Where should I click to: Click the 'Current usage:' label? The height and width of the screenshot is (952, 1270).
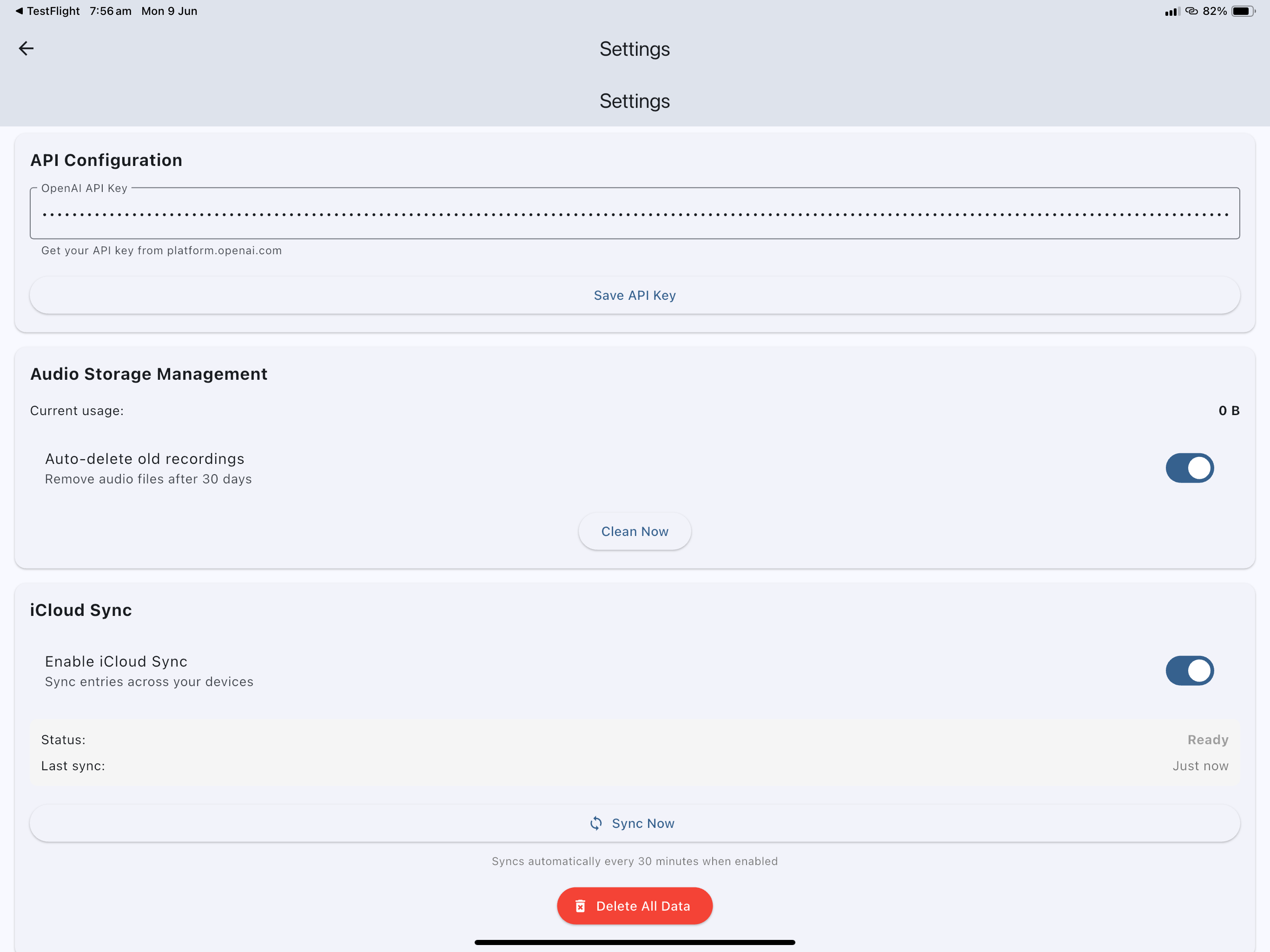tap(77, 410)
